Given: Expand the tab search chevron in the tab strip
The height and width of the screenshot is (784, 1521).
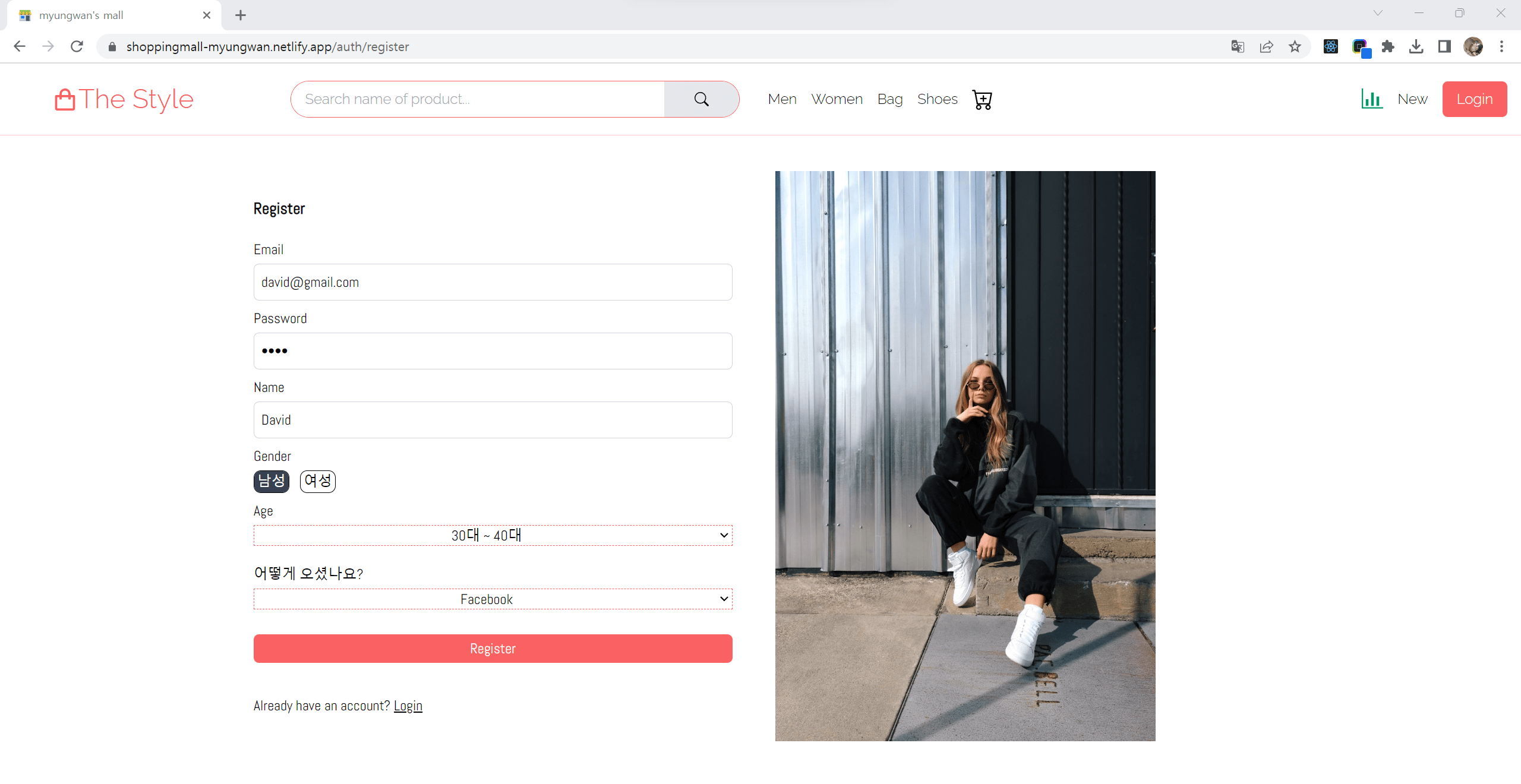Looking at the screenshot, I should pos(1377,13).
